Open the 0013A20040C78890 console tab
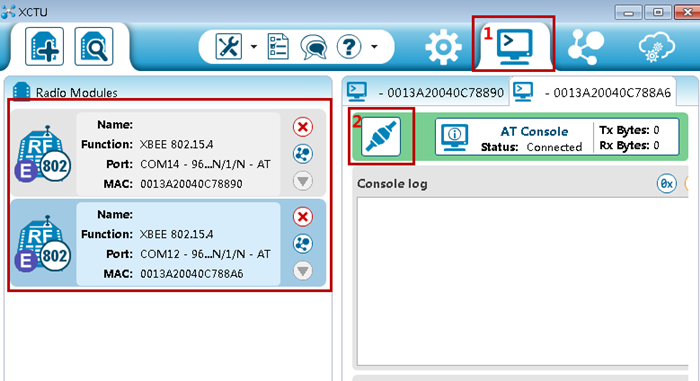The image size is (700, 381). pyautogui.click(x=426, y=92)
